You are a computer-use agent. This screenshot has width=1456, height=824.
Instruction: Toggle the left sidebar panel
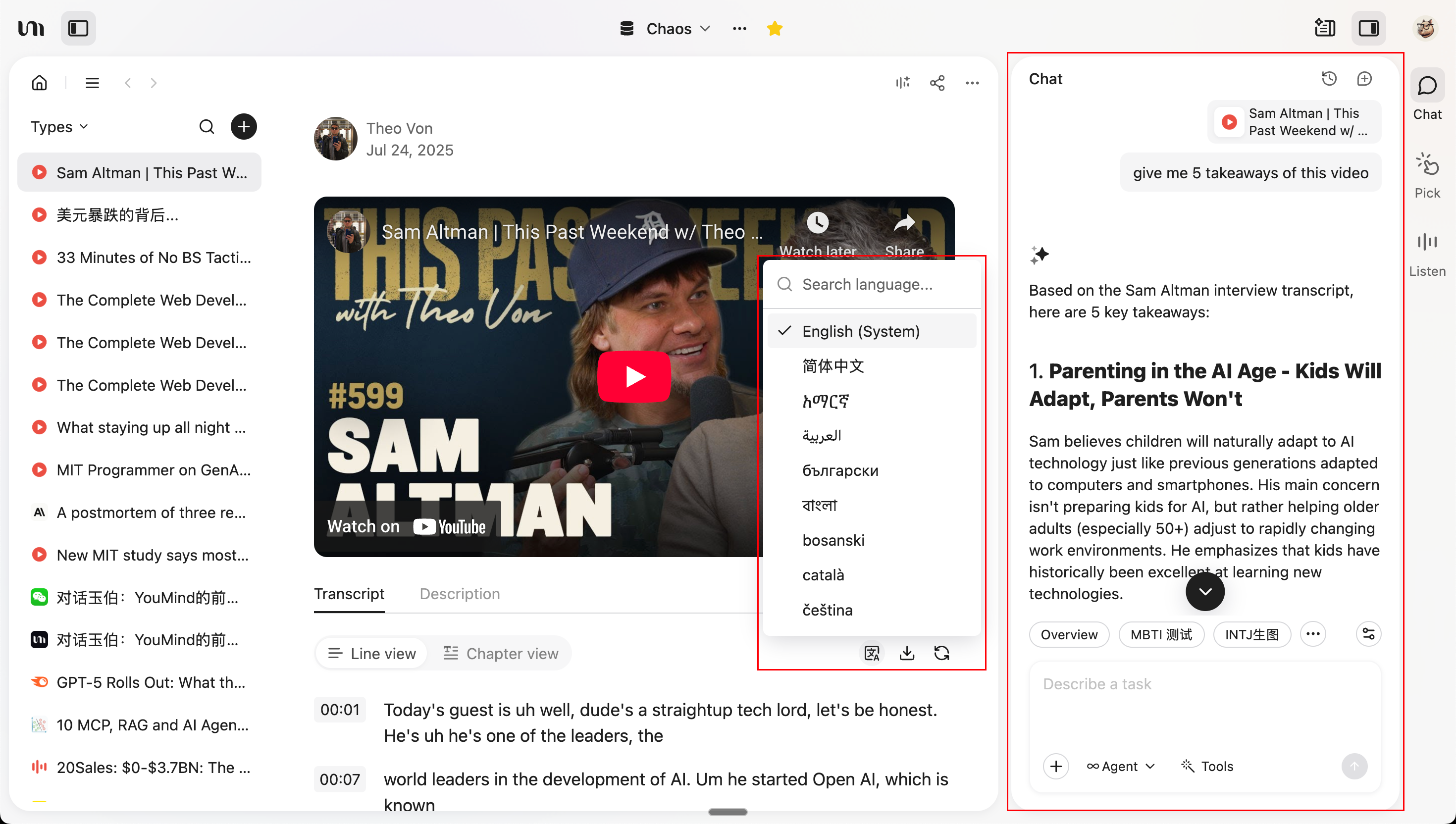pyautogui.click(x=78, y=28)
